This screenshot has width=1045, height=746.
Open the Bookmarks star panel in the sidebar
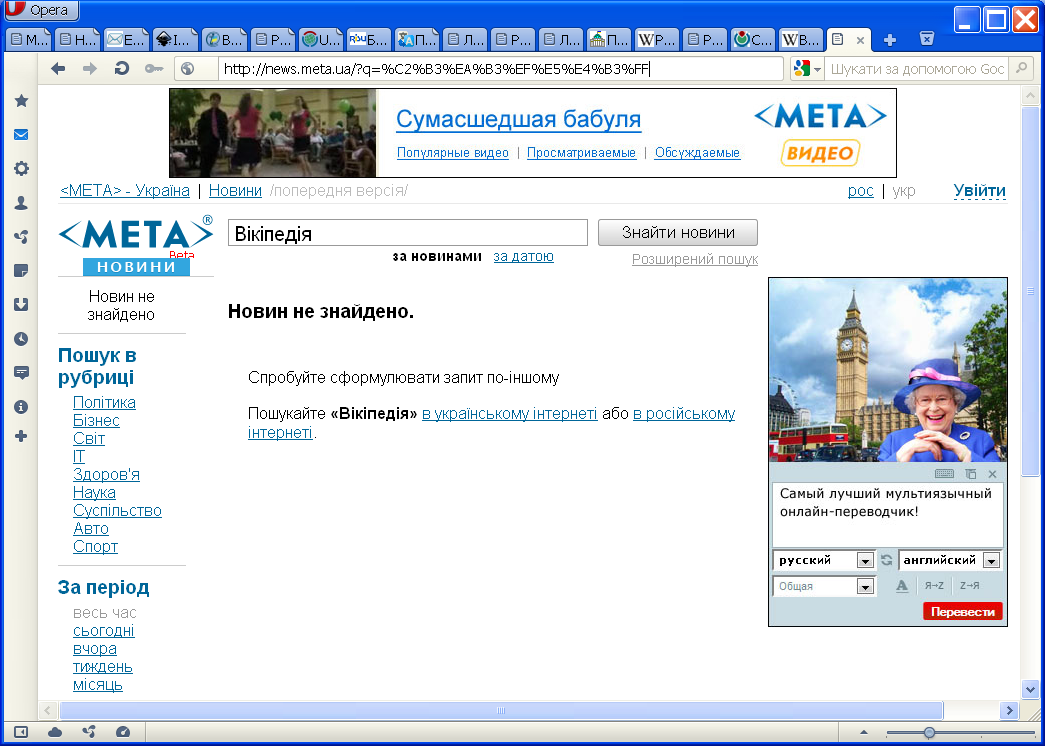tap(20, 101)
